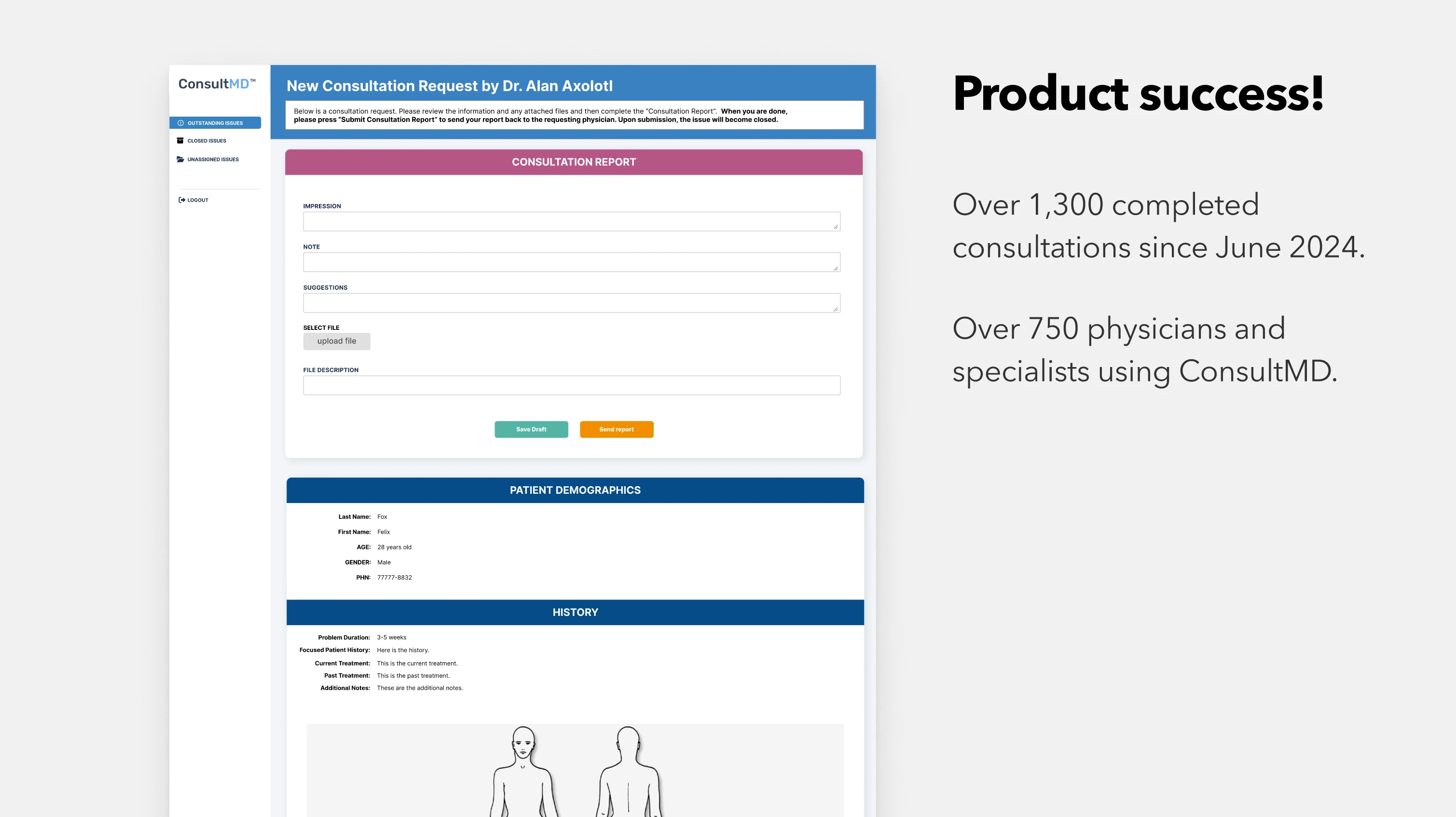The width and height of the screenshot is (1456, 817).
Task: Click the Closed Issues archive icon
Action: click(180, 141)
